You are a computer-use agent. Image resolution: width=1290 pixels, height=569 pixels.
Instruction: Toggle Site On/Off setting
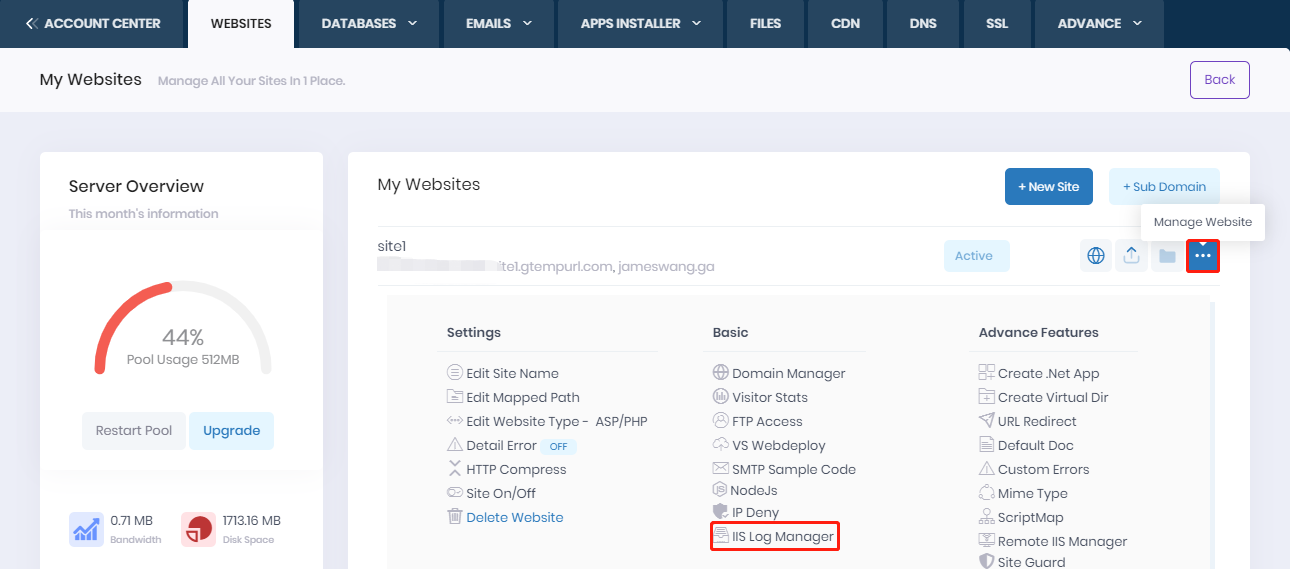[500, 493]
